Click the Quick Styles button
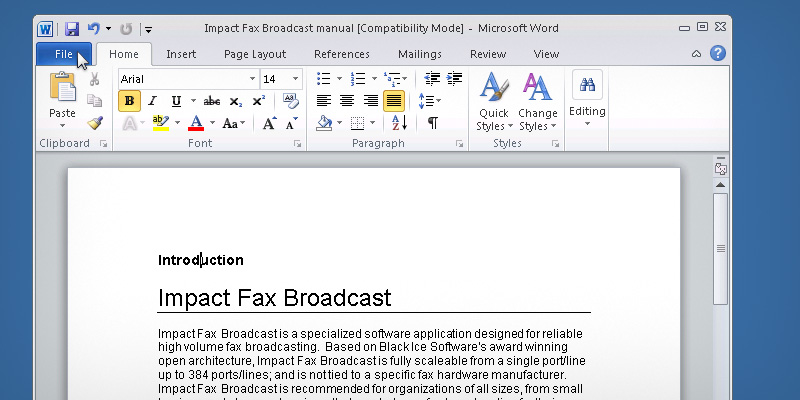 coord(493,103)
